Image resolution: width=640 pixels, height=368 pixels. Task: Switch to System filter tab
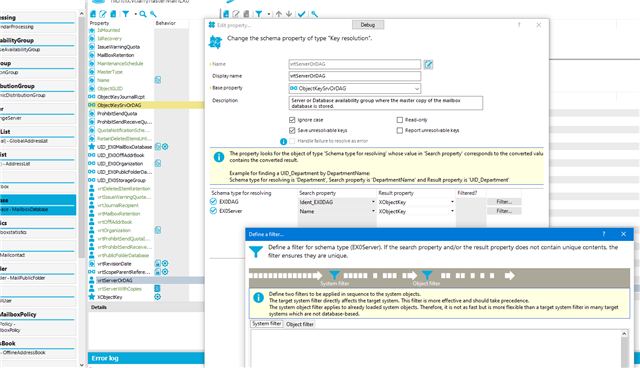[267, 324]
